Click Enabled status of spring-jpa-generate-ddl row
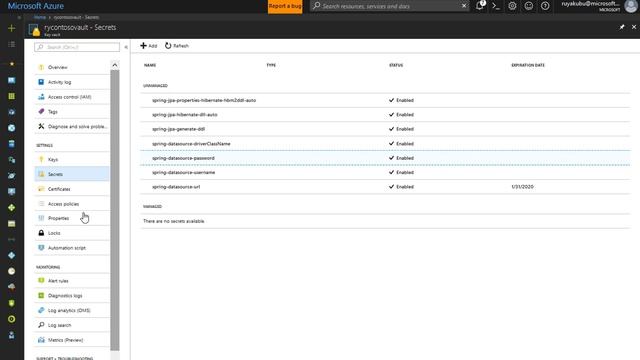 pos(401,129)
